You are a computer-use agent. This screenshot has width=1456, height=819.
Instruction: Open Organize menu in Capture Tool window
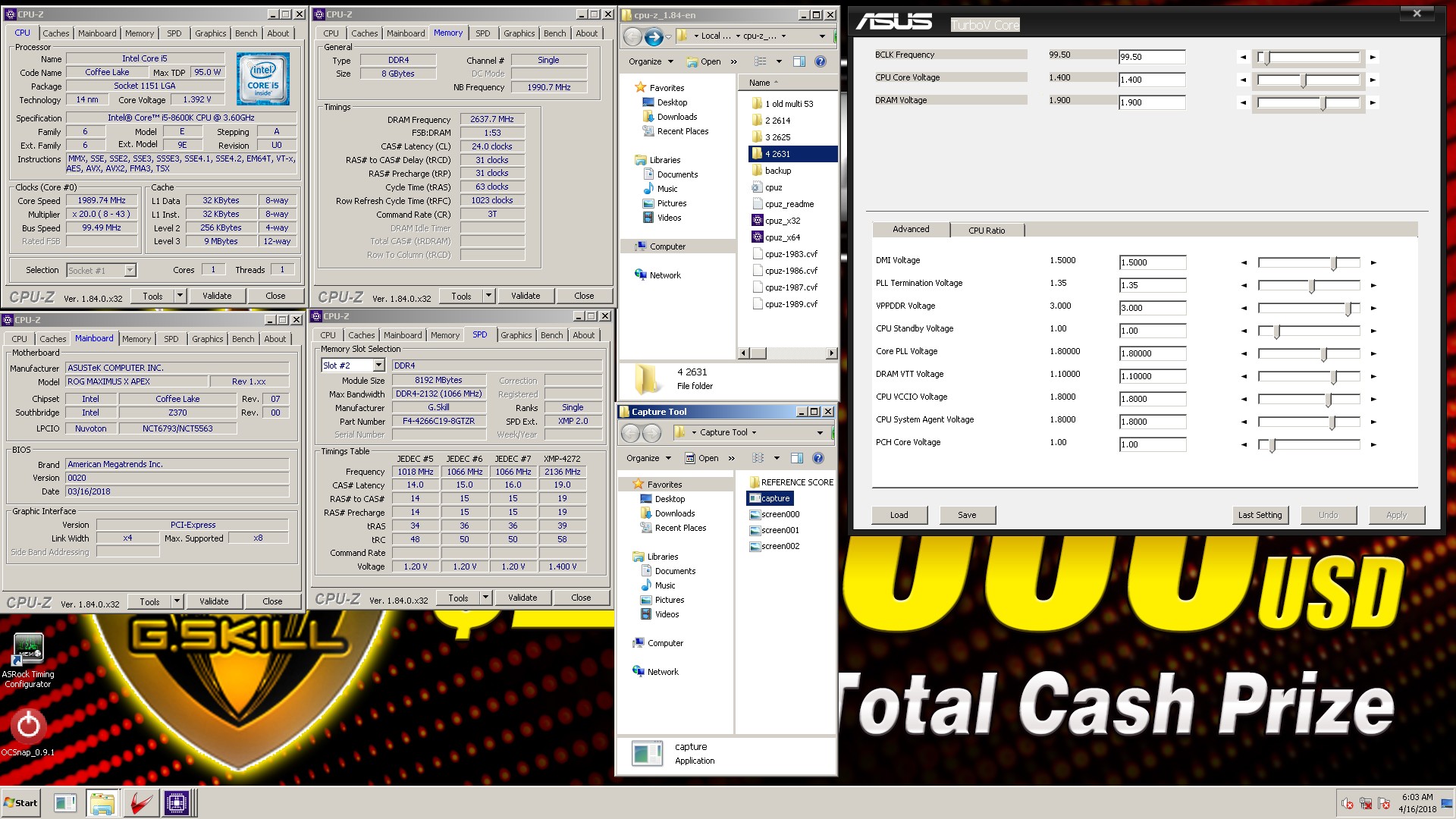(x=648, y=458)
